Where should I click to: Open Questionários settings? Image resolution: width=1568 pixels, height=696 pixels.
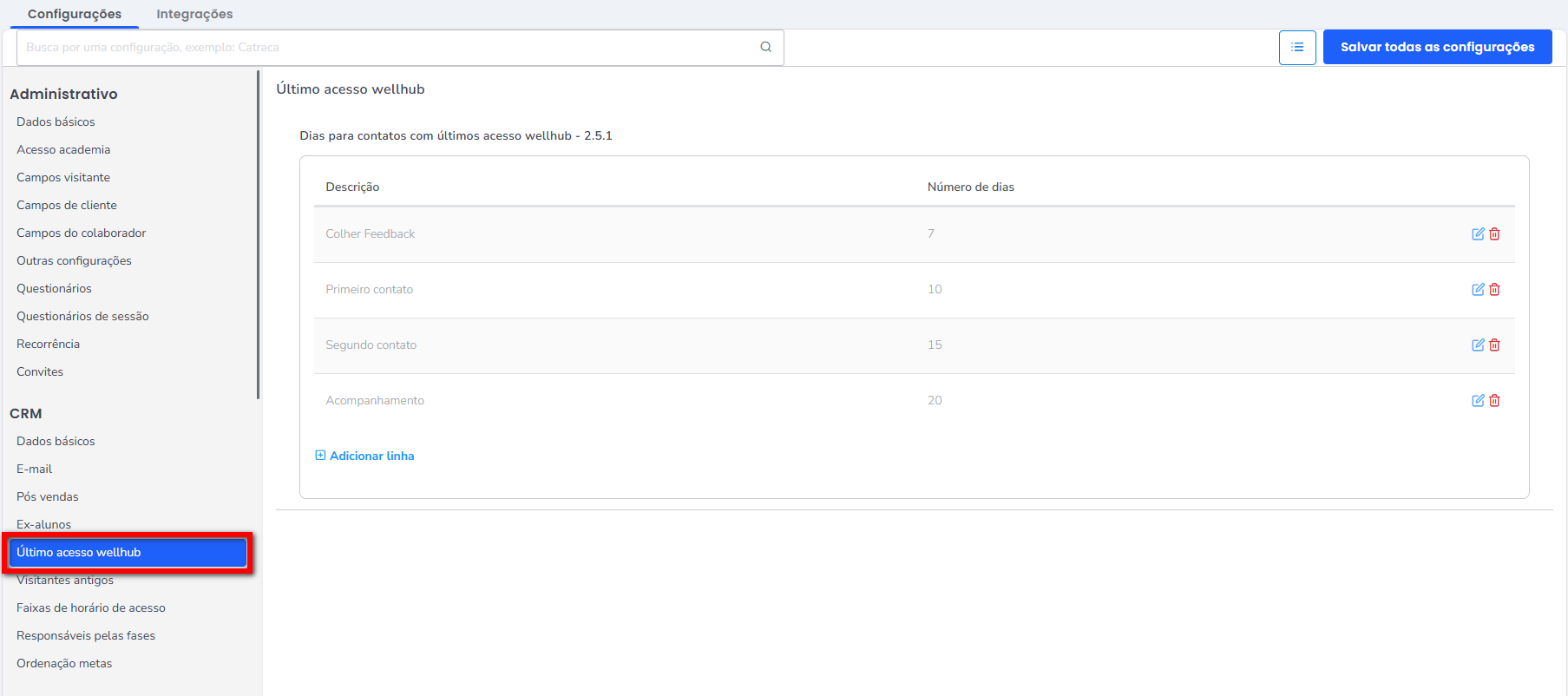click(54, 288)
